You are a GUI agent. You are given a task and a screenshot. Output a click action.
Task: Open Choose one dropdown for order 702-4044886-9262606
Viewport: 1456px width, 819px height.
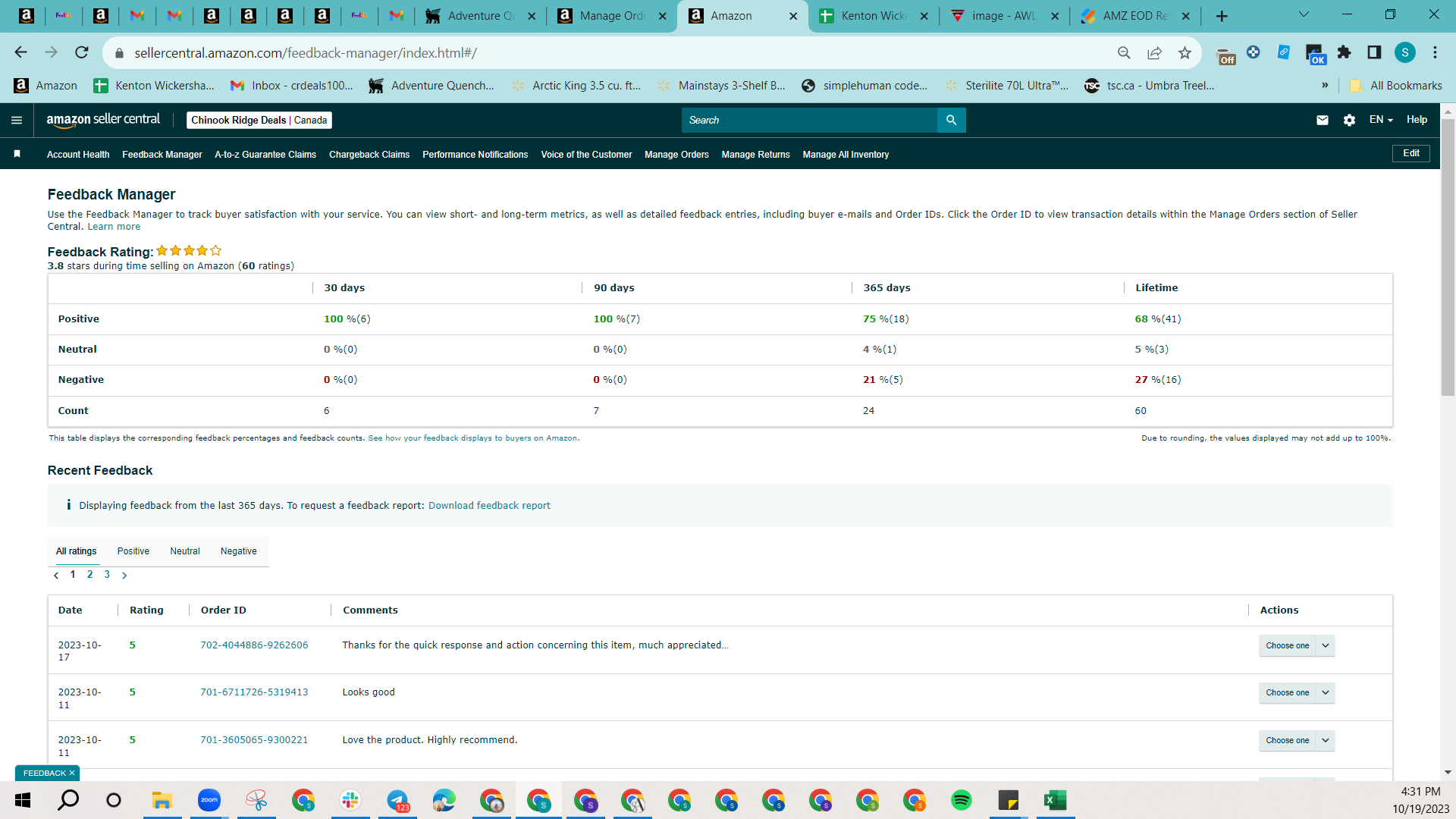[x=1297, y=646]
